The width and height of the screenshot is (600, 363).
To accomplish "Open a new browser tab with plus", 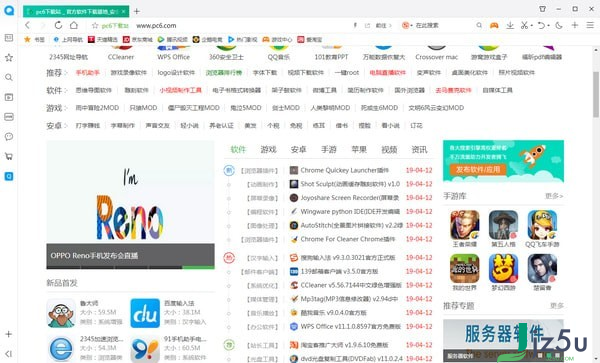I will 137,11.
